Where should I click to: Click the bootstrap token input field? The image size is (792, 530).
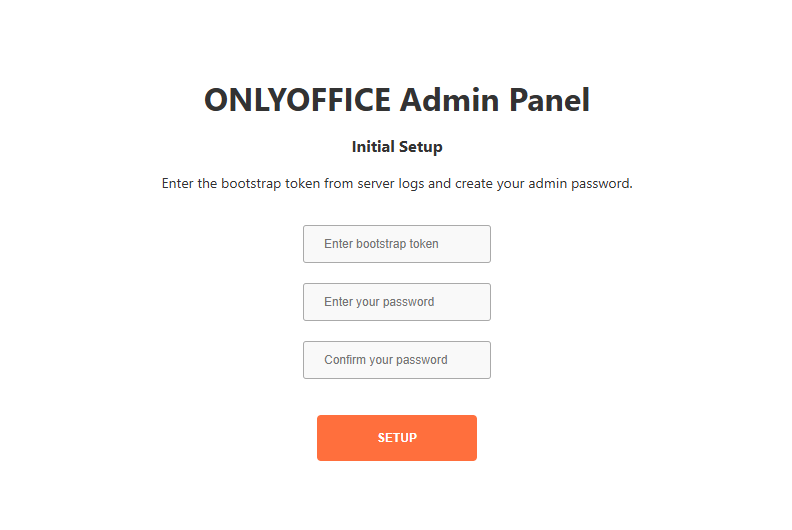point(396,244)
